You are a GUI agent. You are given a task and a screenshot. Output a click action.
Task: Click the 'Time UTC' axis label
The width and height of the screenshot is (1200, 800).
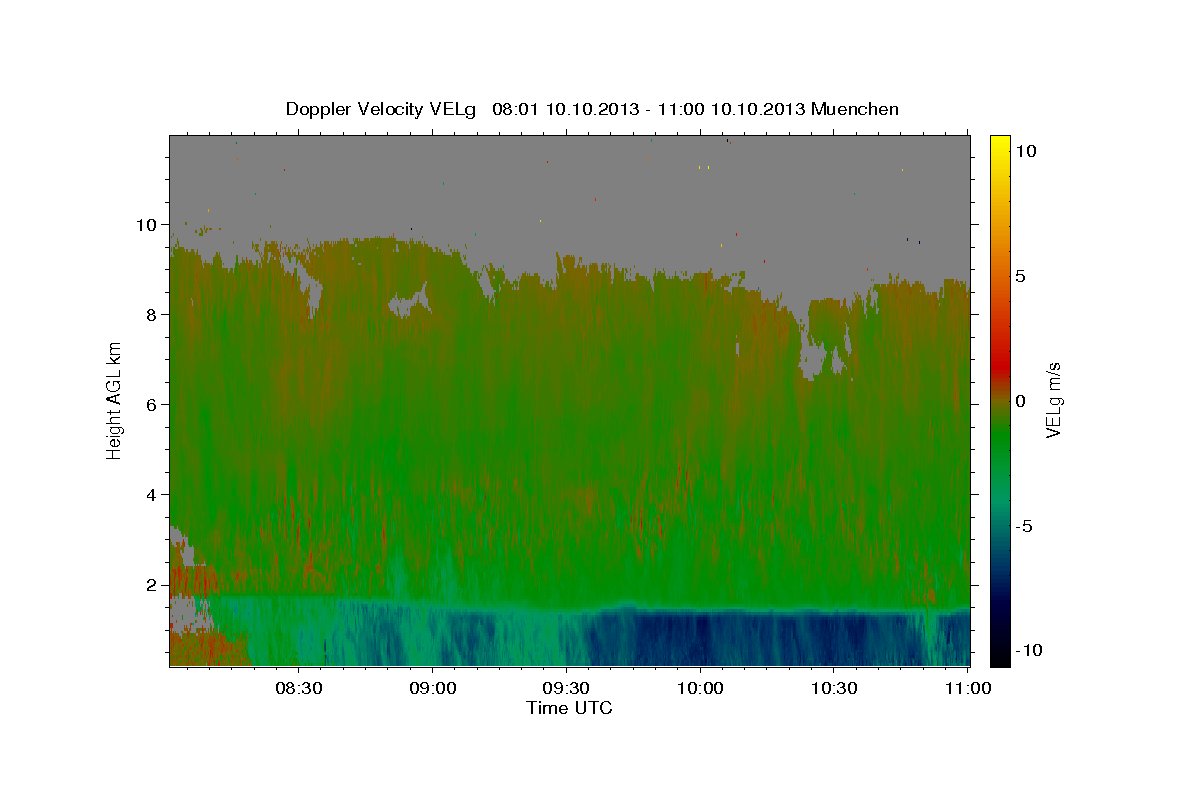(x=569, y=708)
